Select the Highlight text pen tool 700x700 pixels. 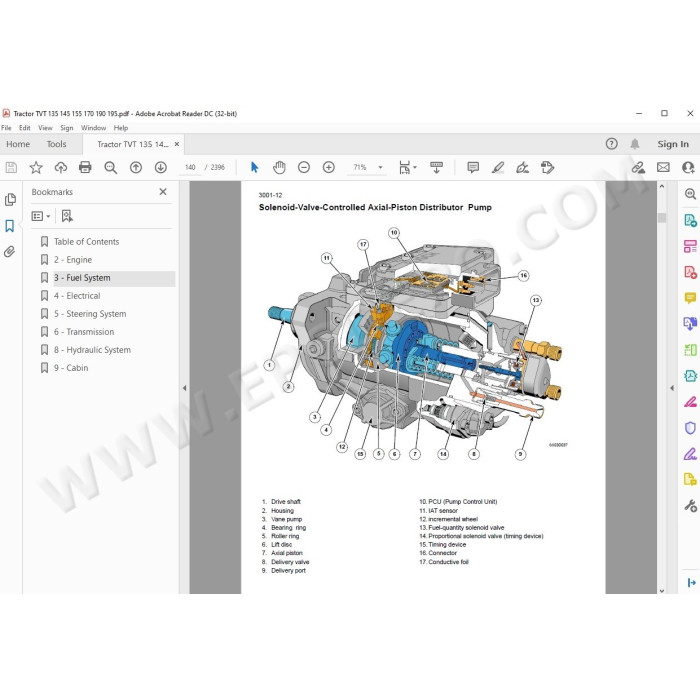point(498,167)
